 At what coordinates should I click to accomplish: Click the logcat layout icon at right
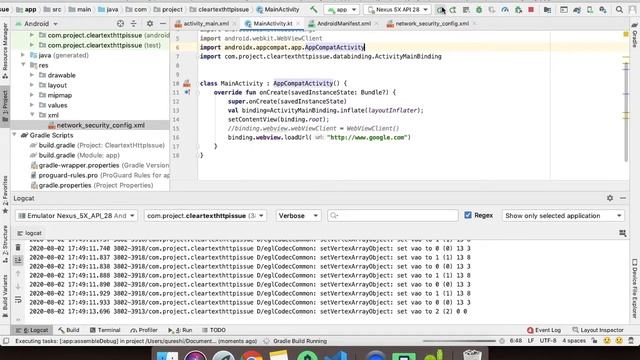pos(622,233)
